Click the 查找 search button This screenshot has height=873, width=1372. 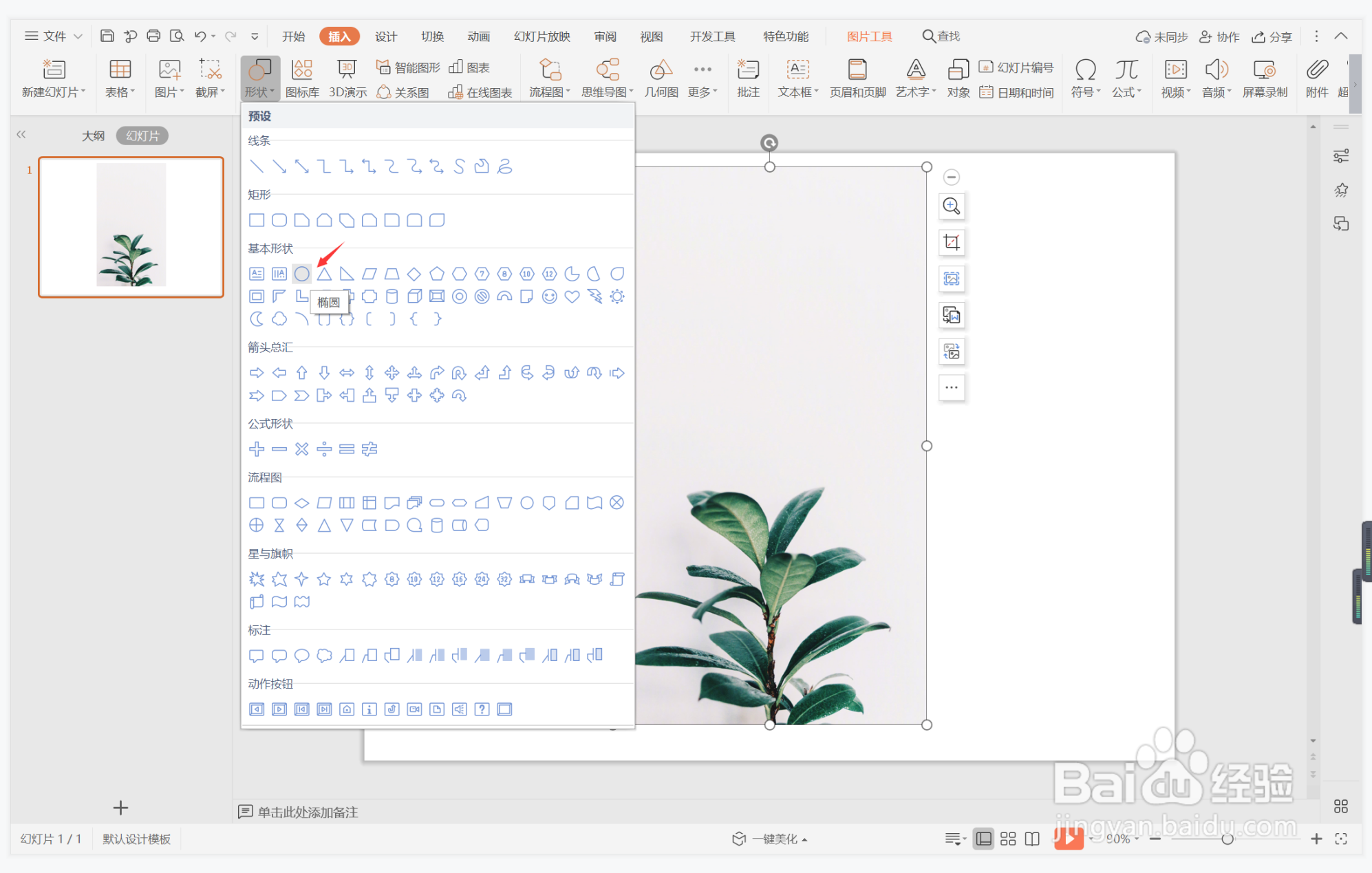click(x=941, y=36)
